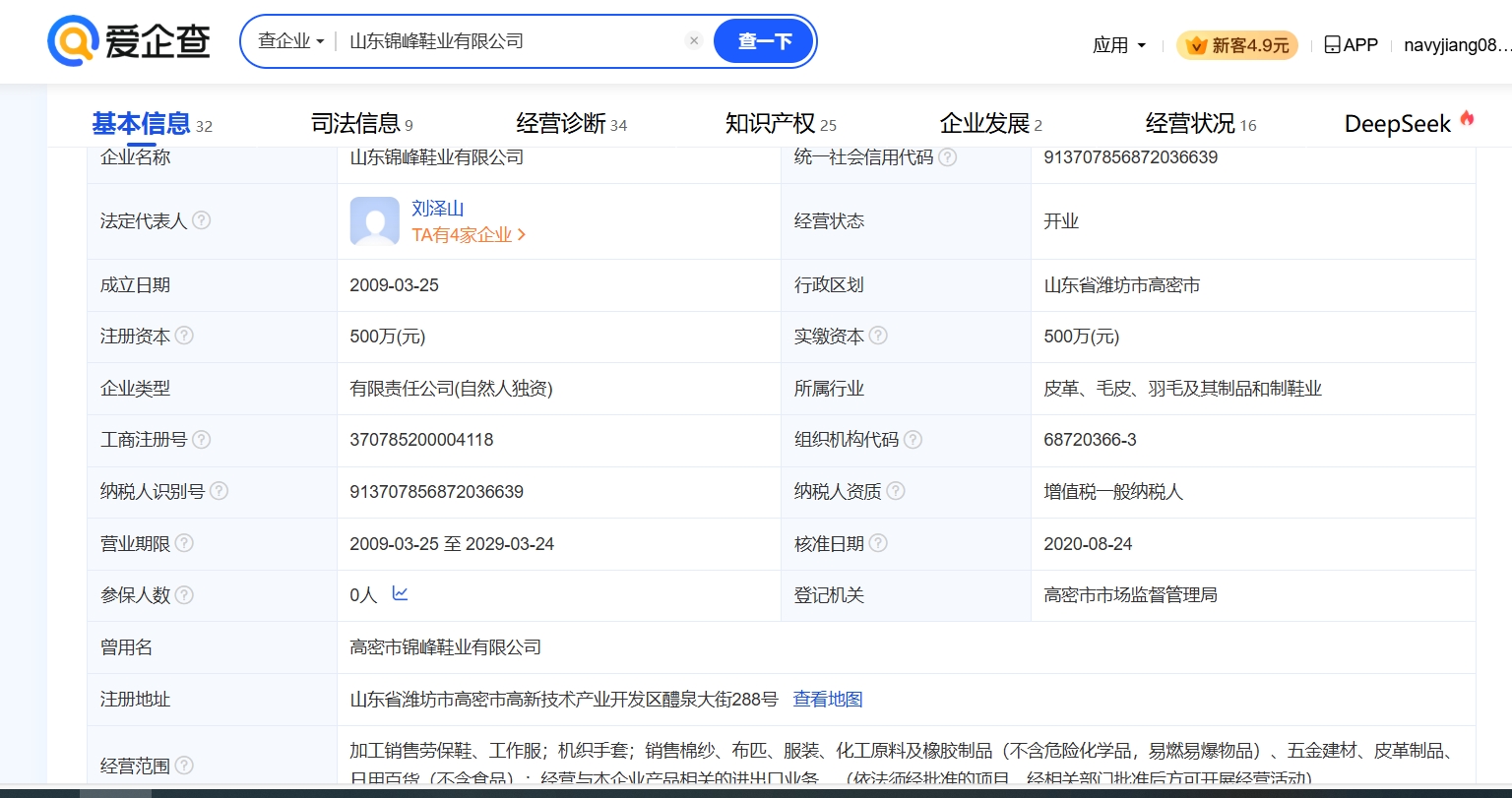Select taxpayer qualification 增值税一般纳税人
Image resolution: width=1512 pixels, height=798 pixels.
click(x=1113, y=491)
